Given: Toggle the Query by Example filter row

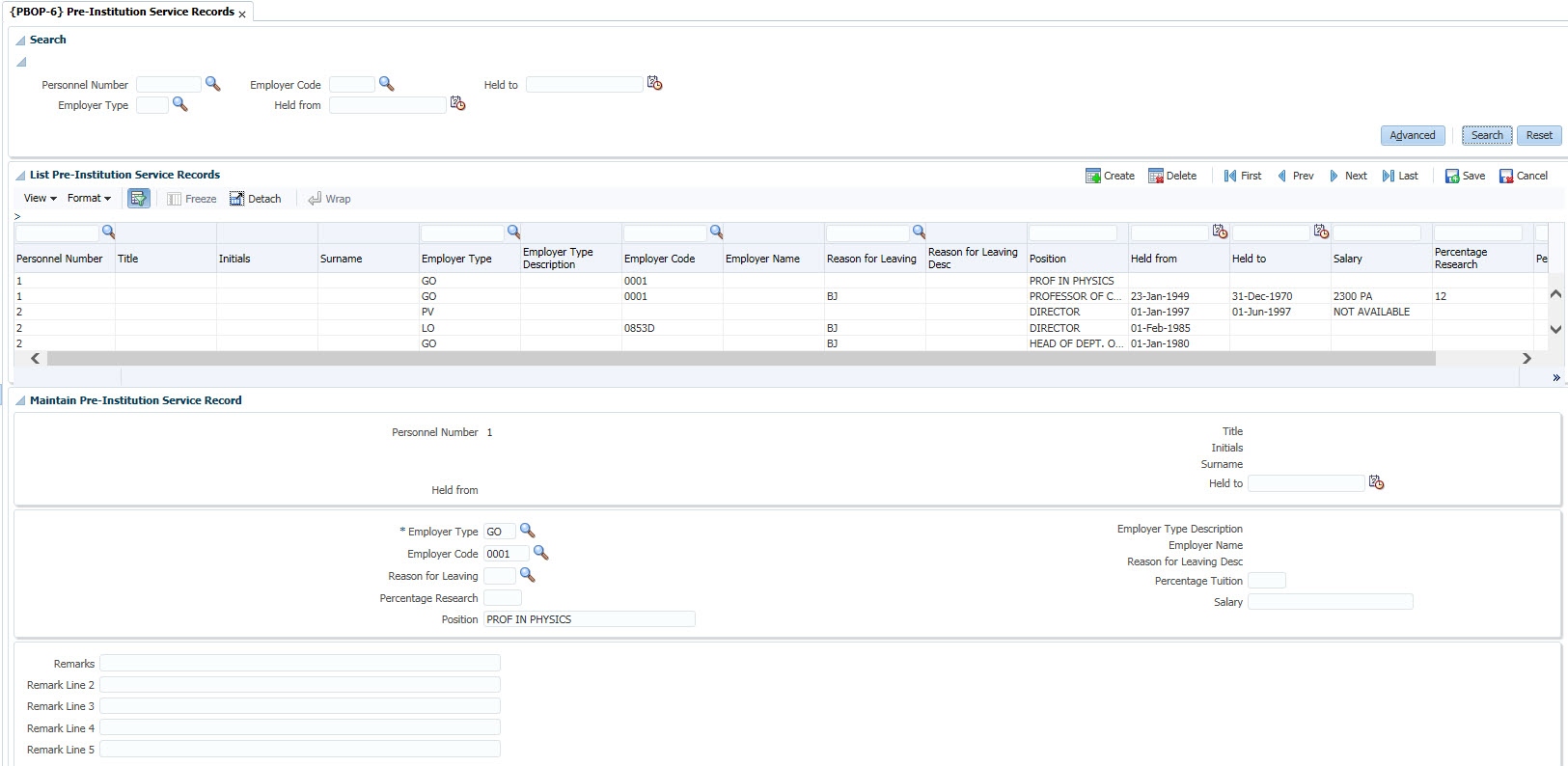Looking at the screenshot, I should 139,199.
